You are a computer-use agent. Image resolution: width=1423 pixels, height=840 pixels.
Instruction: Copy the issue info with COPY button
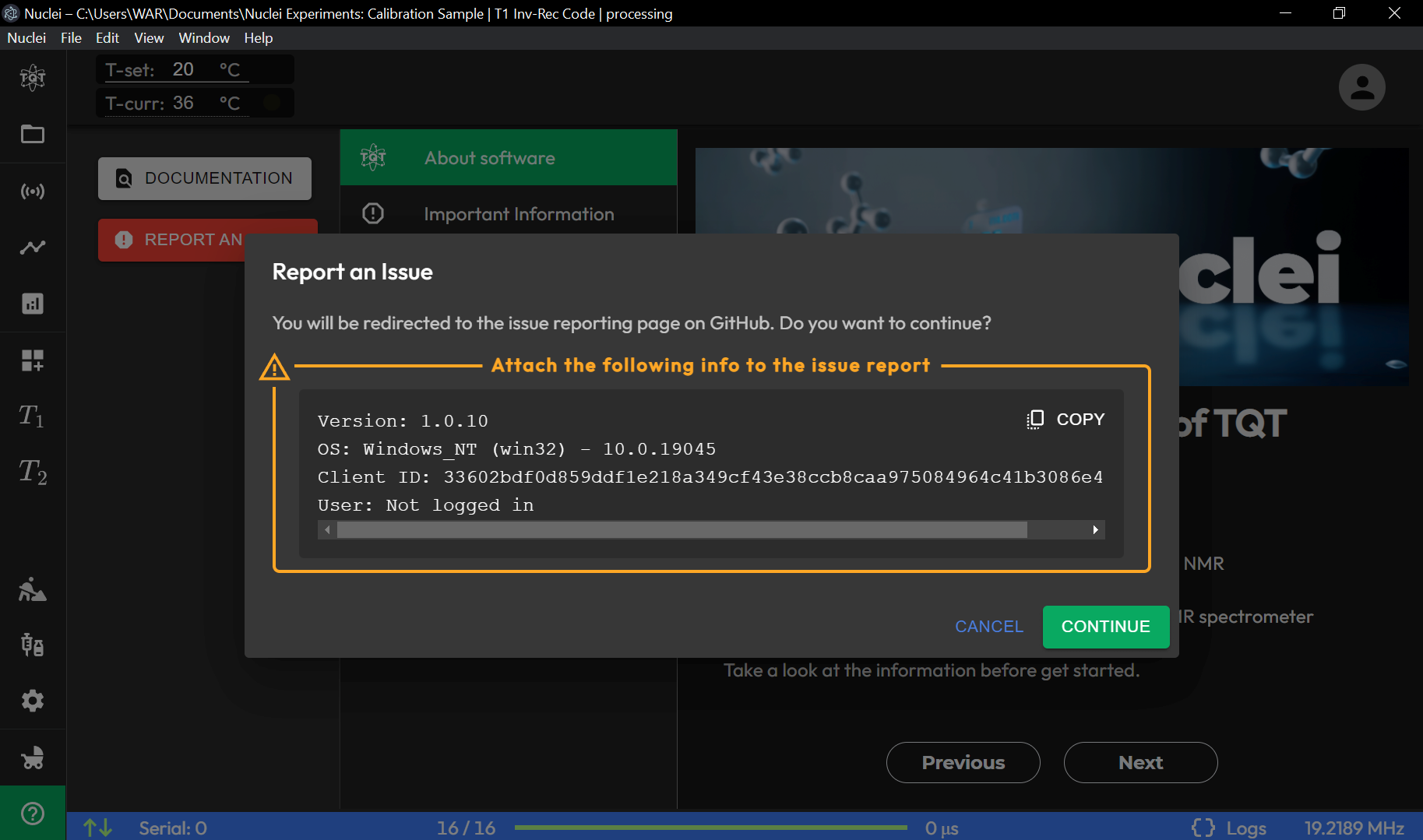point(1065,420)
